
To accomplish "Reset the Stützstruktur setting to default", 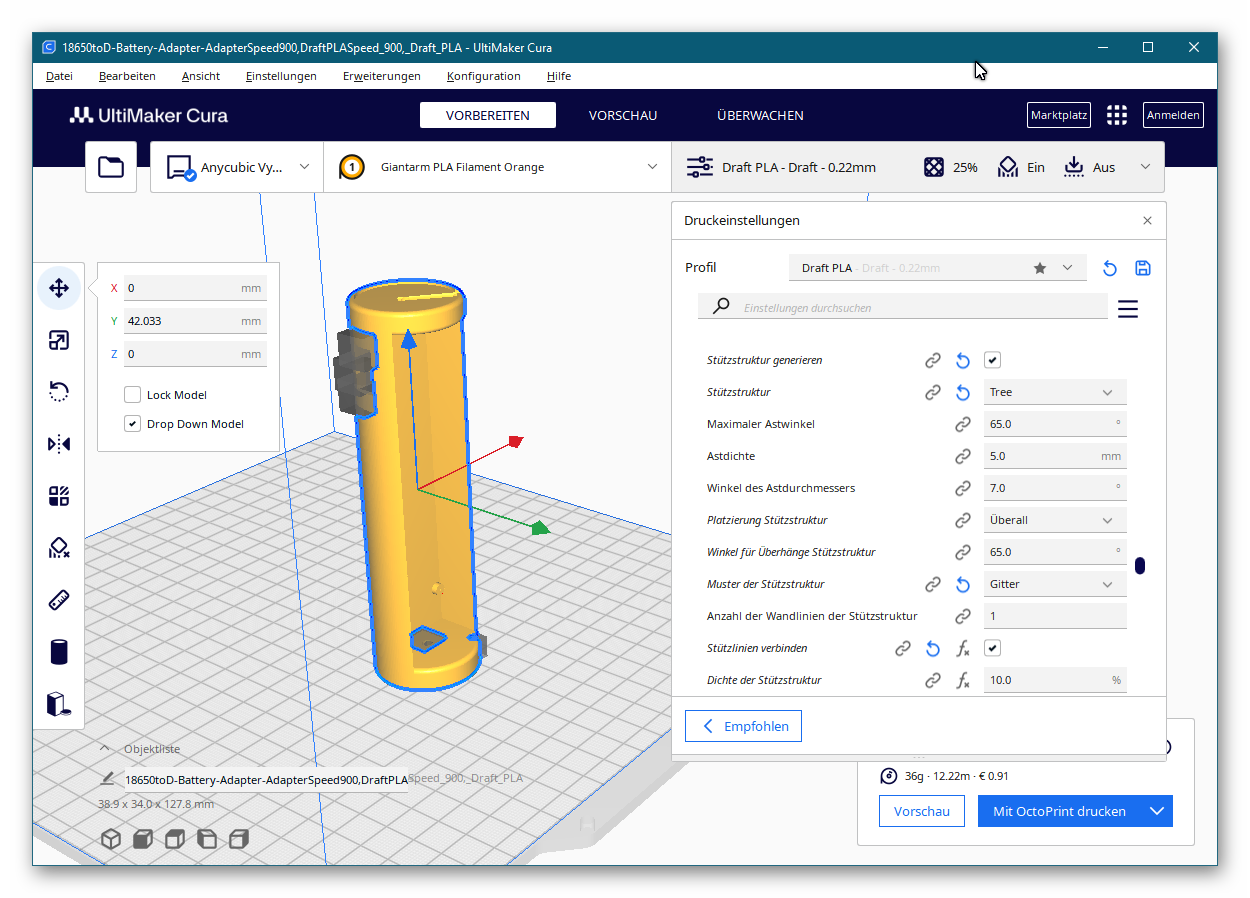I will point(963,393).
